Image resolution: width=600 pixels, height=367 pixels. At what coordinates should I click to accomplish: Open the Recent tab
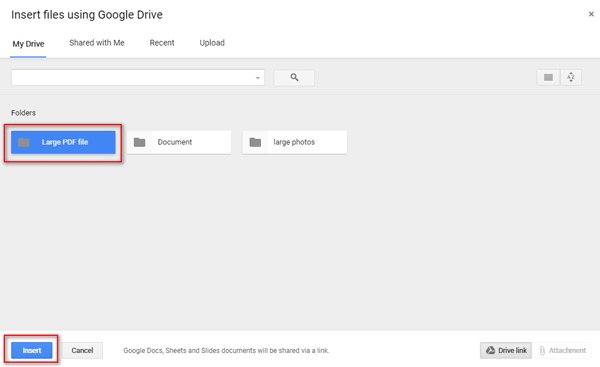(x=162, y=43)
